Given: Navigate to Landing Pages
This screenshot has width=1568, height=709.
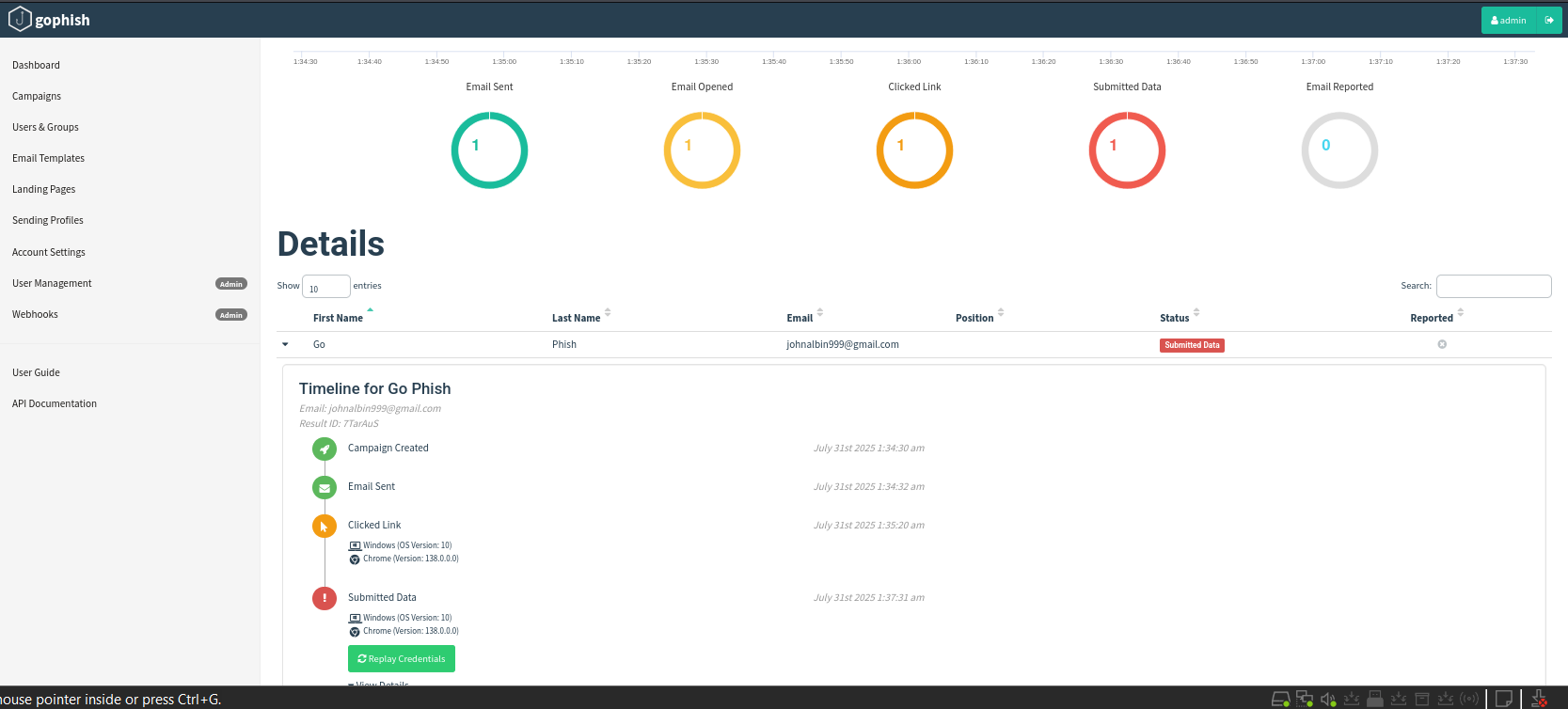Looking at the screenshot, I should (43, 189).
